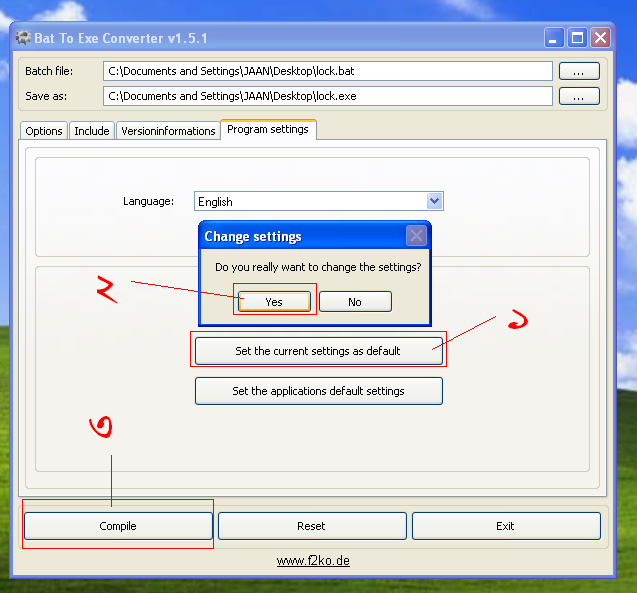637x593 pixels.
Task: Browse for the Batch file path
Action: [x=579, y=71]
